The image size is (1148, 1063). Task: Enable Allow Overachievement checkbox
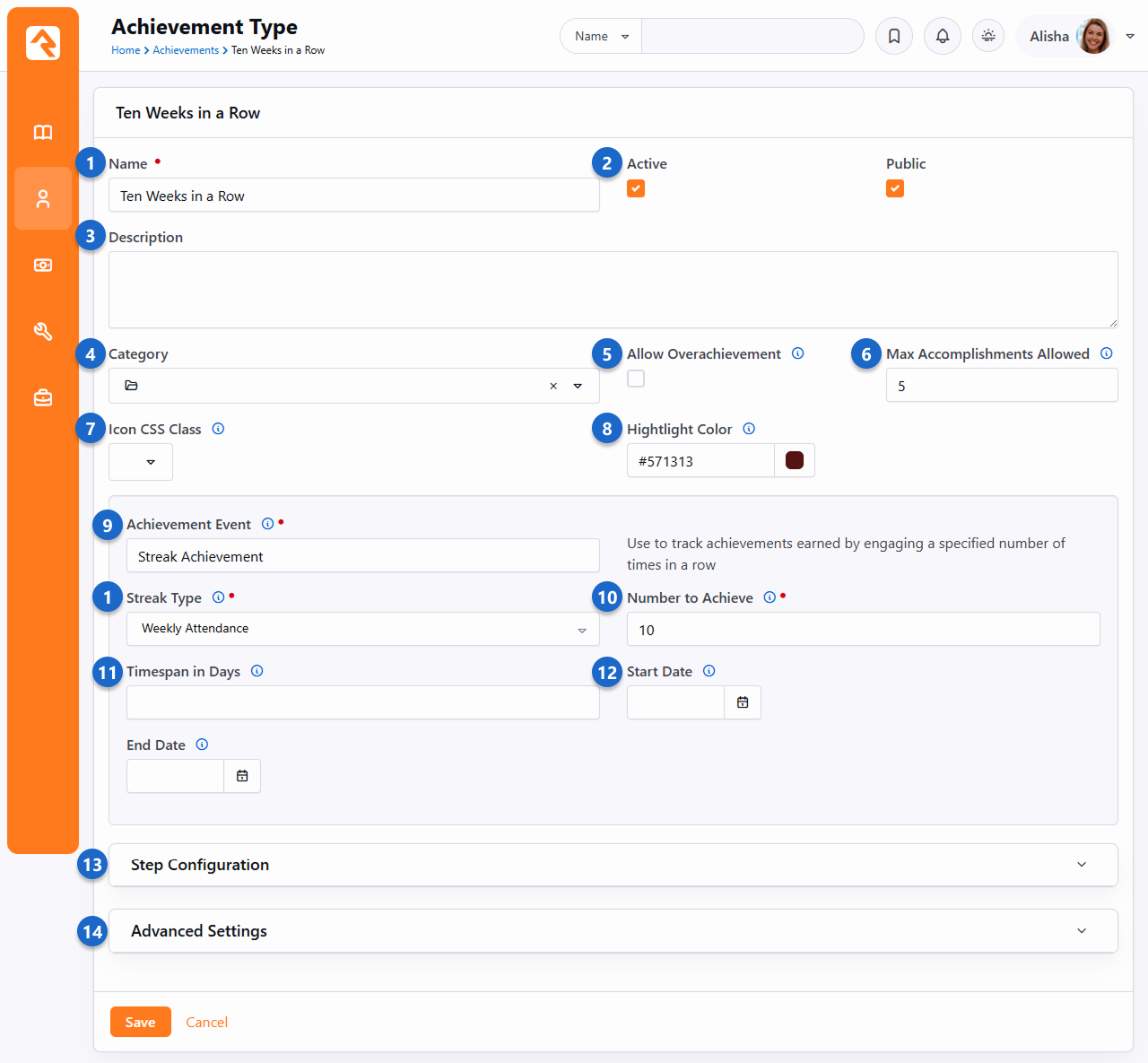tap(636, 379)
